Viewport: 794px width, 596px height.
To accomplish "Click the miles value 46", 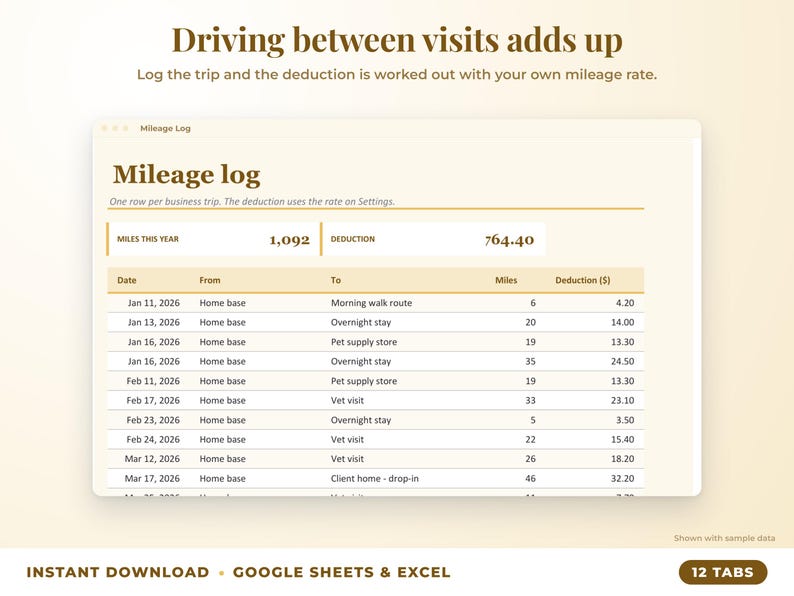I will click(530, 479).
